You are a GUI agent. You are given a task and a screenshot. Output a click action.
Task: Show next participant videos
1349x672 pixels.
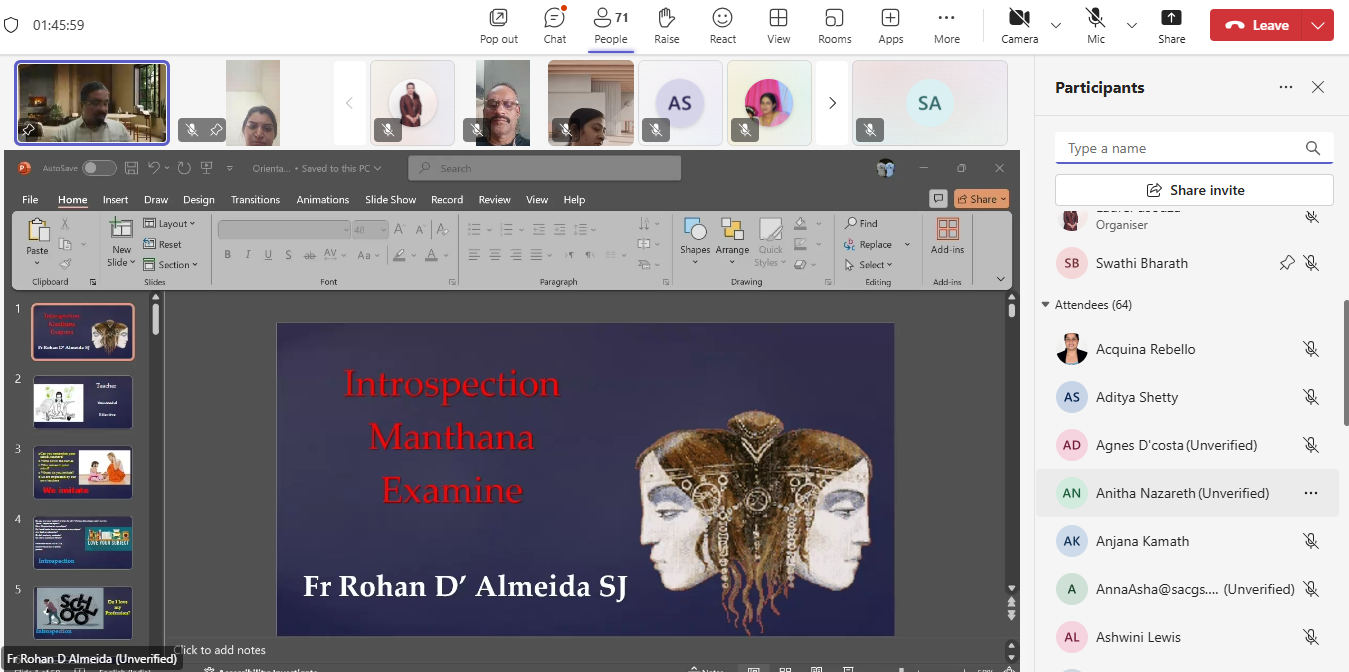(832, 103)
